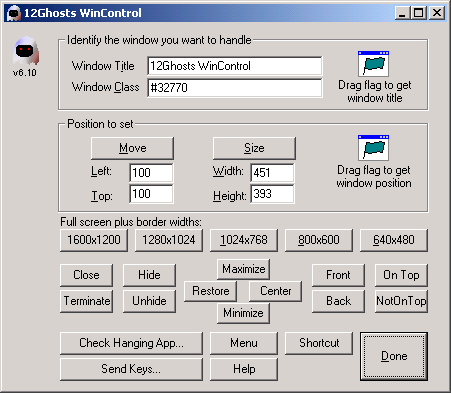Click the Center button
Screen dimensions: 451x393
pyautogui.click(x=276, y=291)
